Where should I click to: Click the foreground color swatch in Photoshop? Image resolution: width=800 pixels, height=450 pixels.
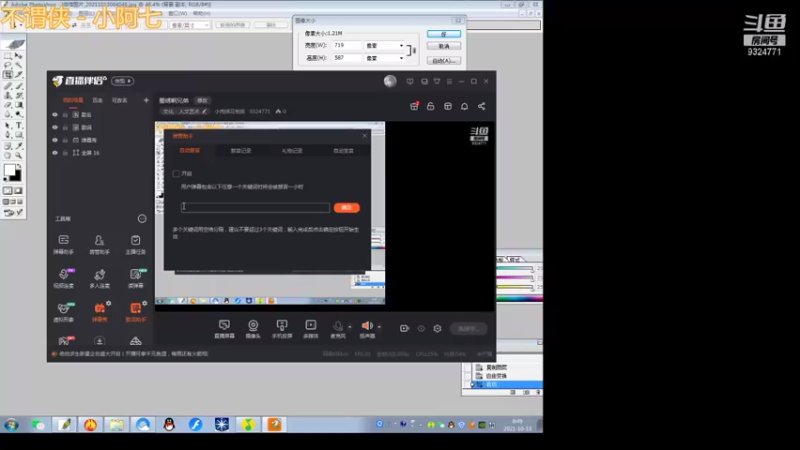click(9, 170)
